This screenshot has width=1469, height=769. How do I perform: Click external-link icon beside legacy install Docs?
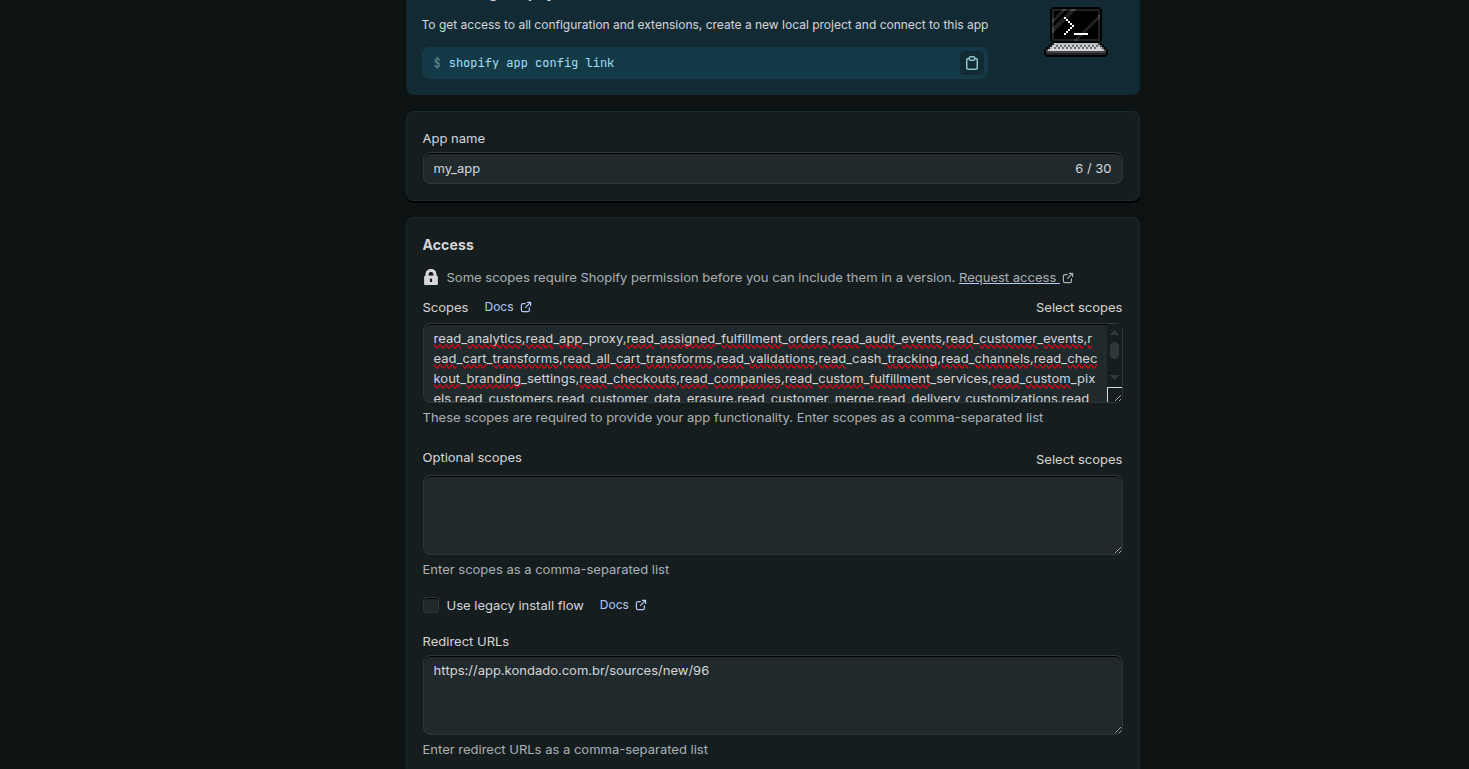(641, 605)
